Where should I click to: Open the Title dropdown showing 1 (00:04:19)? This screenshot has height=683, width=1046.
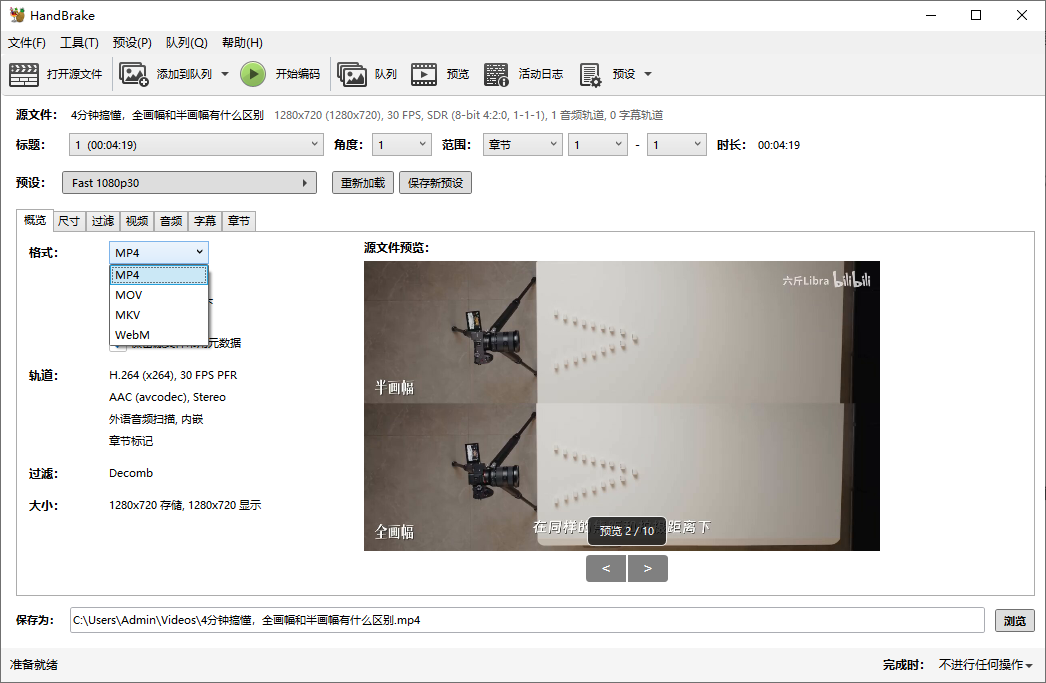[x=196, y=145]
